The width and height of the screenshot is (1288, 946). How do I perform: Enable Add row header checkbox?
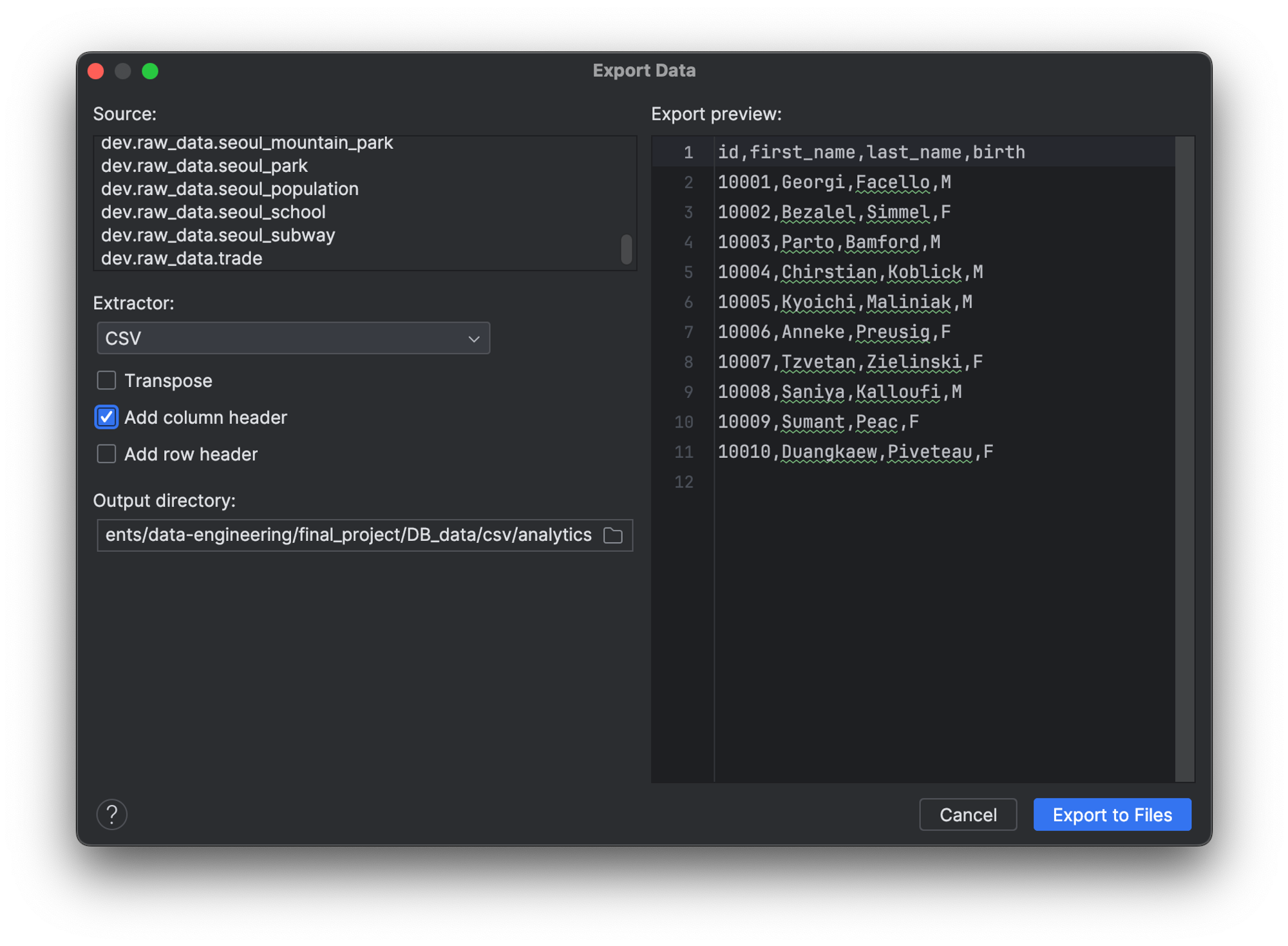pyautogui.click(x=107, y=454)
